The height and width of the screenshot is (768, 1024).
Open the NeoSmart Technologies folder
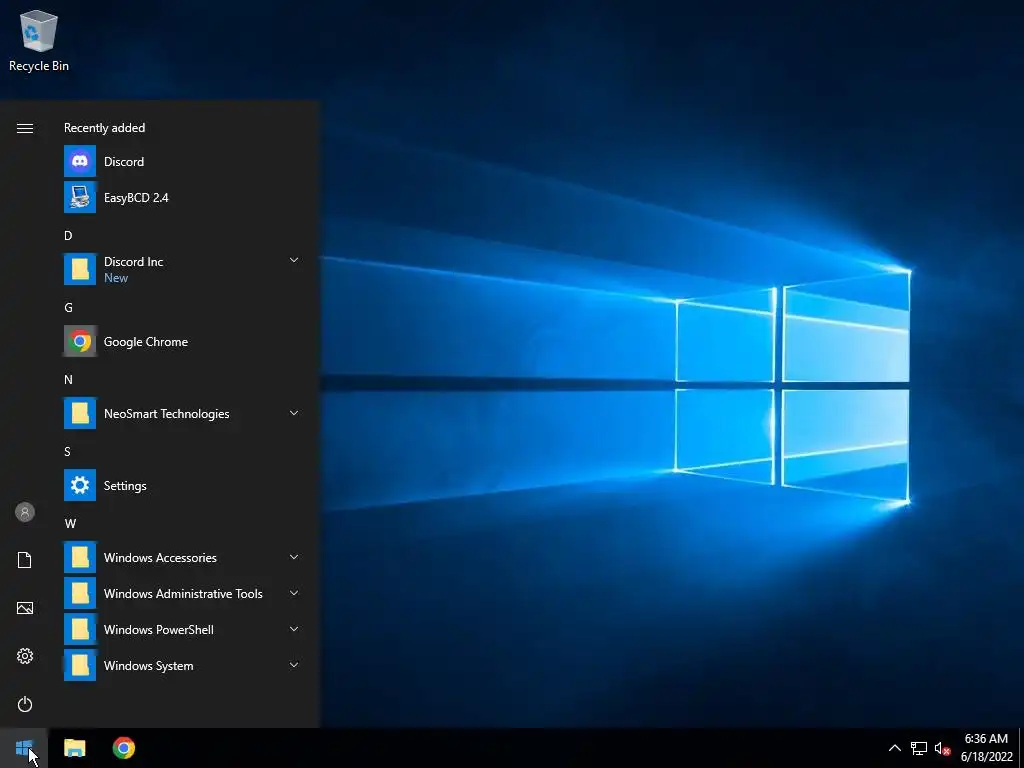(182, 413)
